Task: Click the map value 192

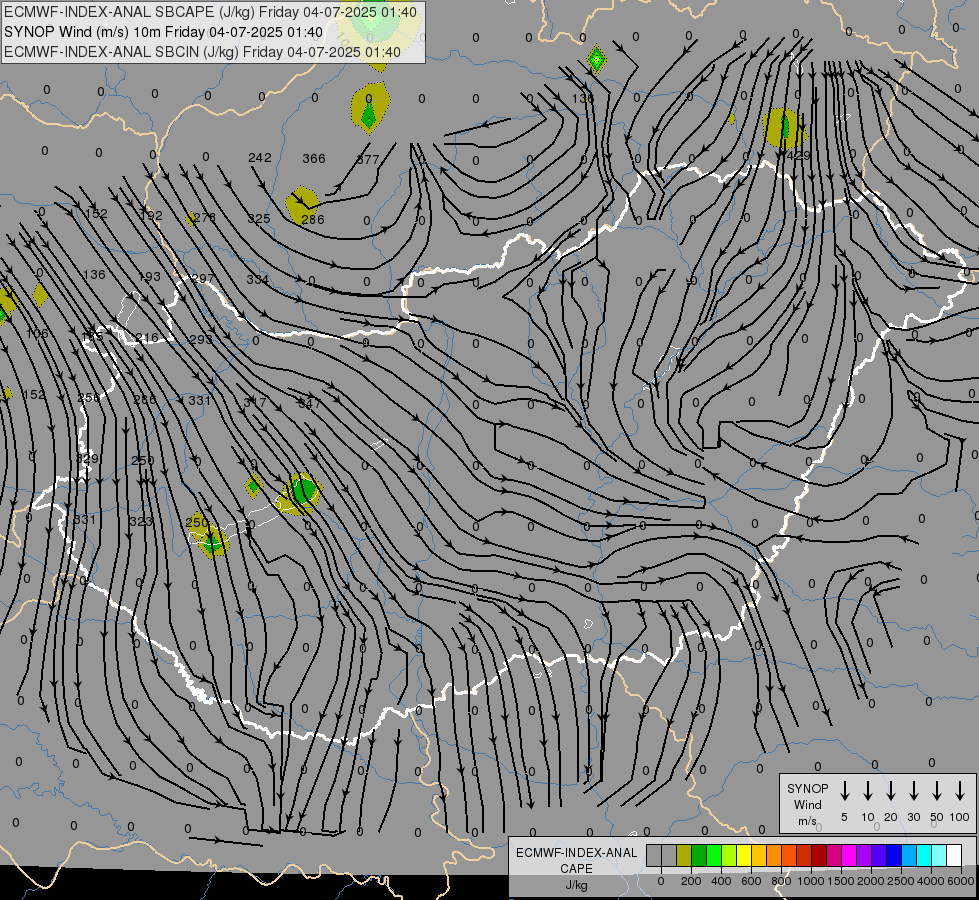Action: click(x=151, y=215)
